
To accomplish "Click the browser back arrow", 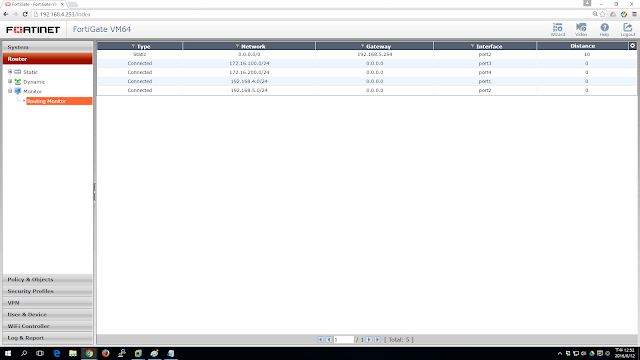I will click(x=6, y=14).
